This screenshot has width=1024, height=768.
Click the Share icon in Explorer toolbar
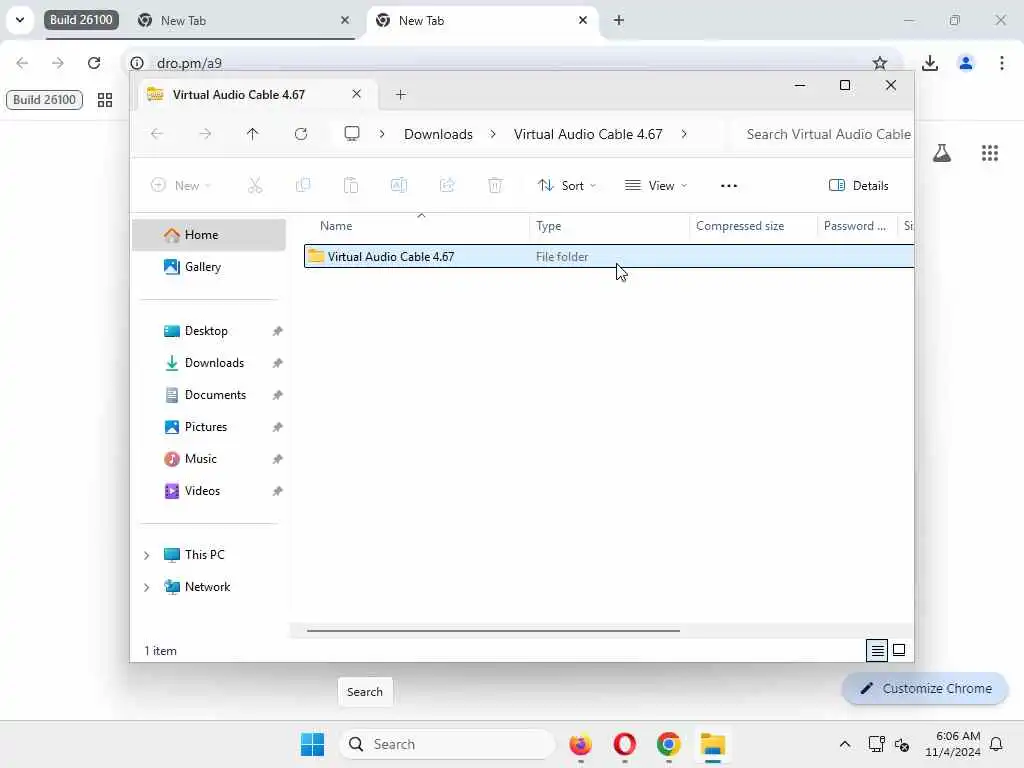447,185
